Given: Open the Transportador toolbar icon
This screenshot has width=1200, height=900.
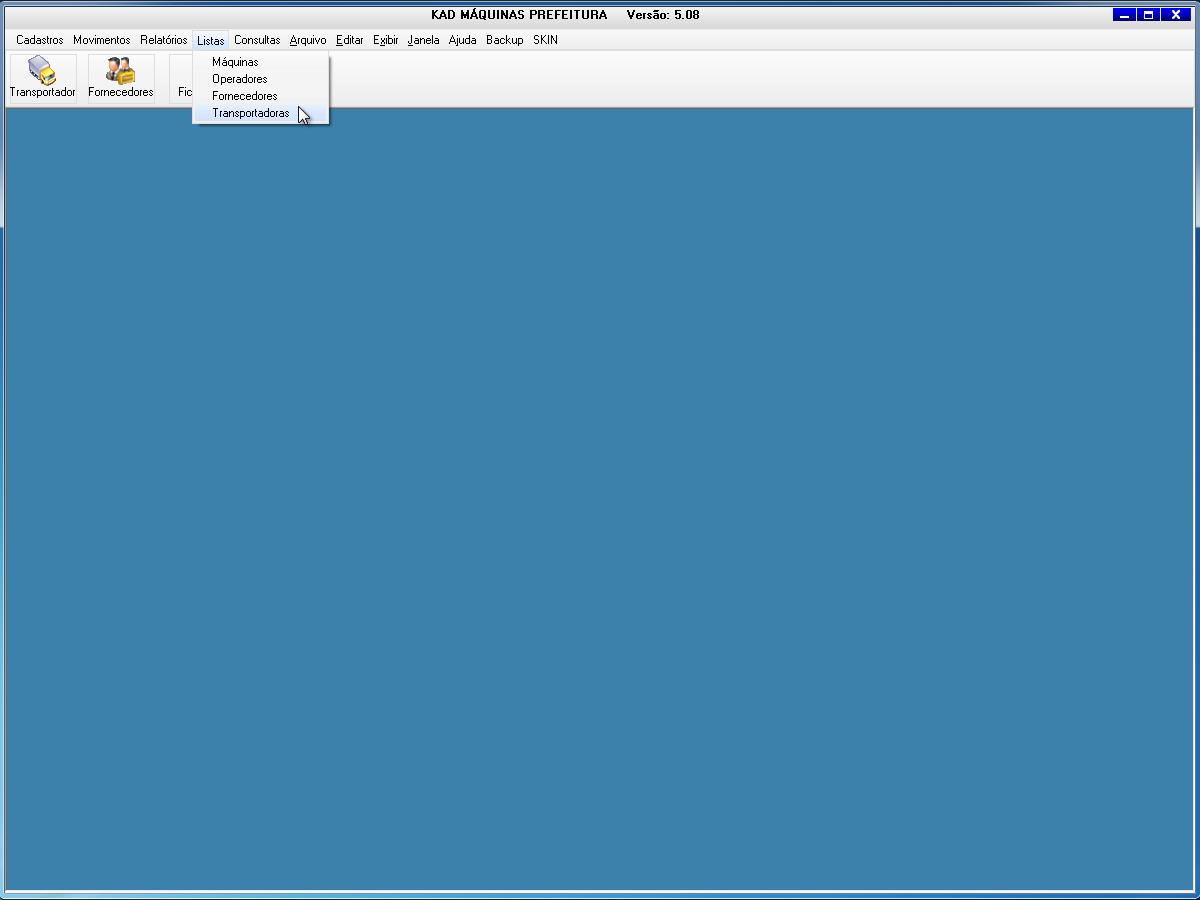Looking at the screenshot, I should pyautogui.click(x=42, y=78).
